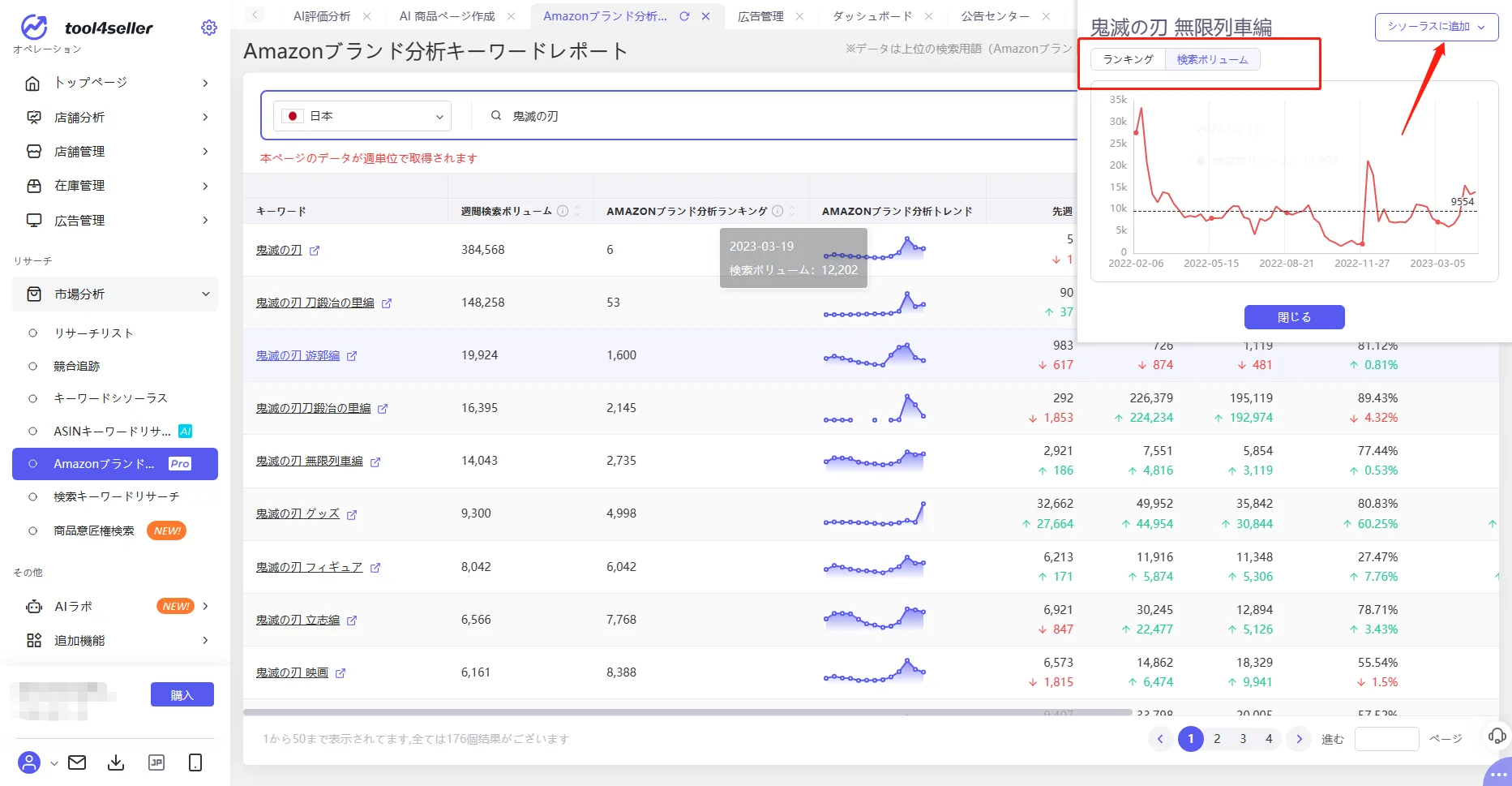Viewport: 1512px width, 786px height.
Task: Open external link icon for 鬼滅の刃 遊郭編
Action: pos(352,356)
